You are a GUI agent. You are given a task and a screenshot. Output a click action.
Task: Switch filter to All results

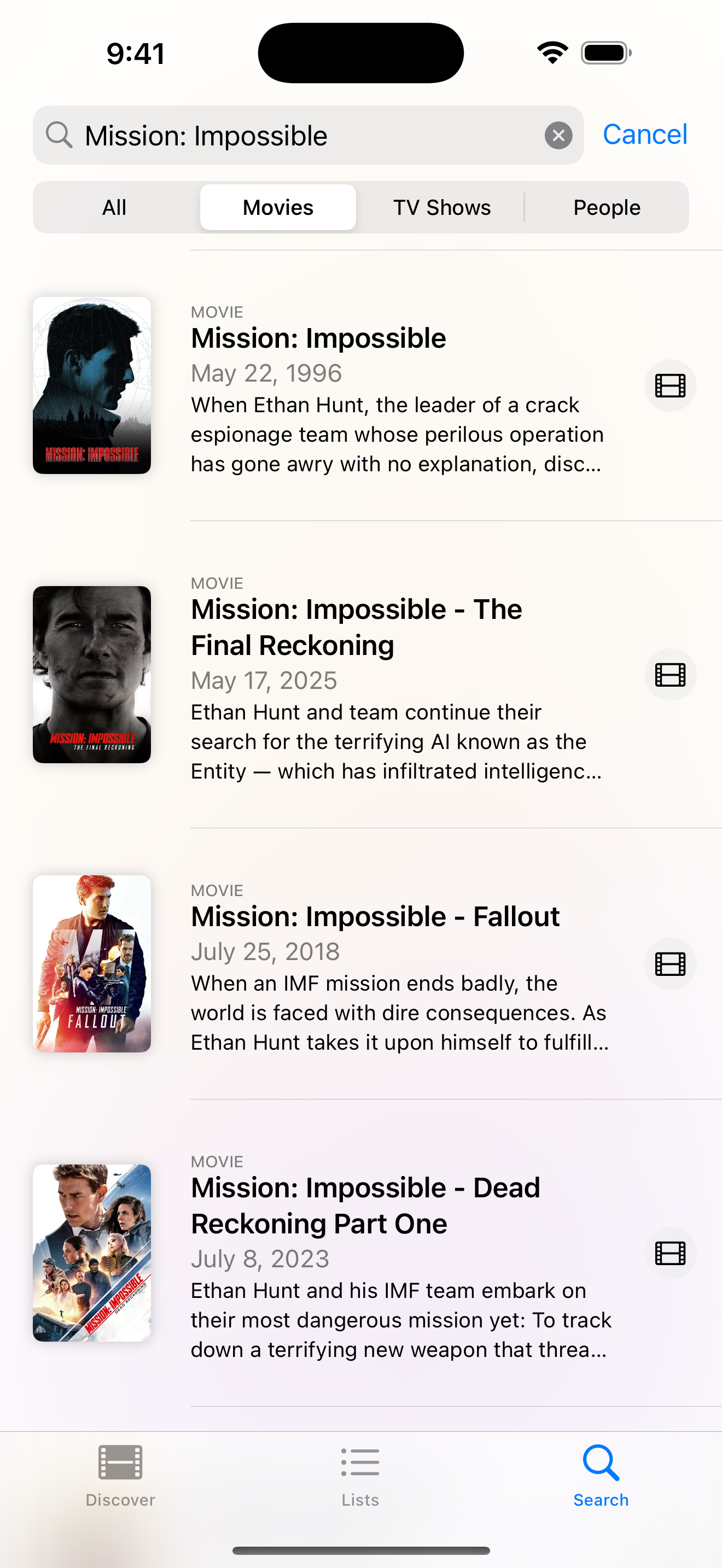click(x=114, y=208)
